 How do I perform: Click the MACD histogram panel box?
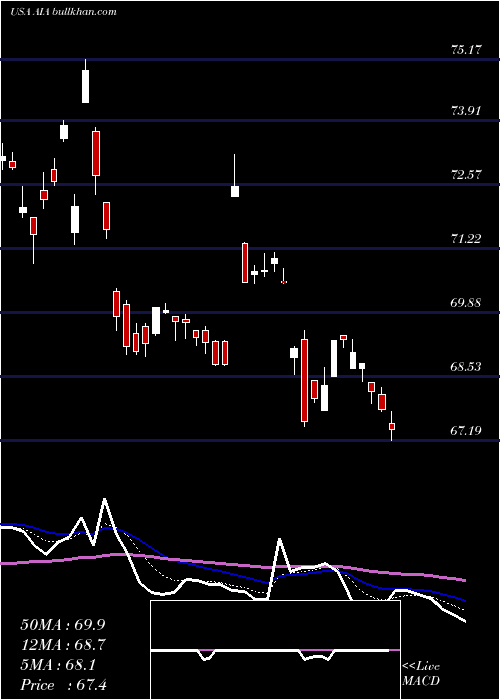point(275,650)
